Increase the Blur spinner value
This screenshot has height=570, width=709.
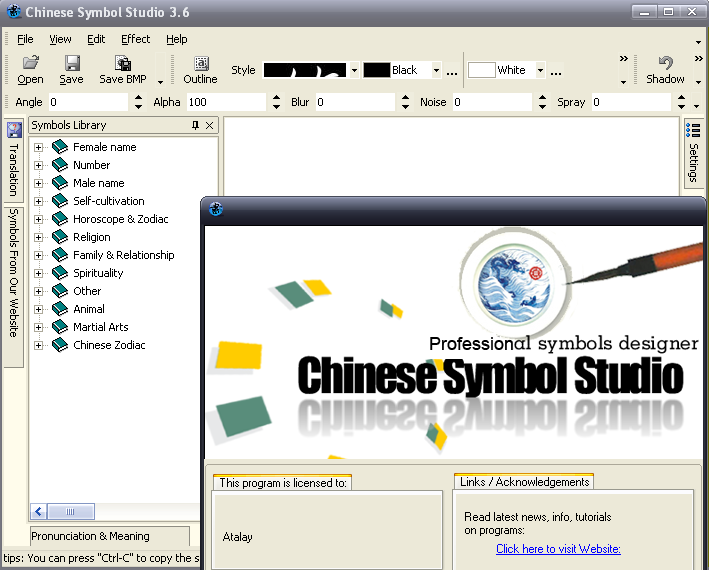coord(406,98)
